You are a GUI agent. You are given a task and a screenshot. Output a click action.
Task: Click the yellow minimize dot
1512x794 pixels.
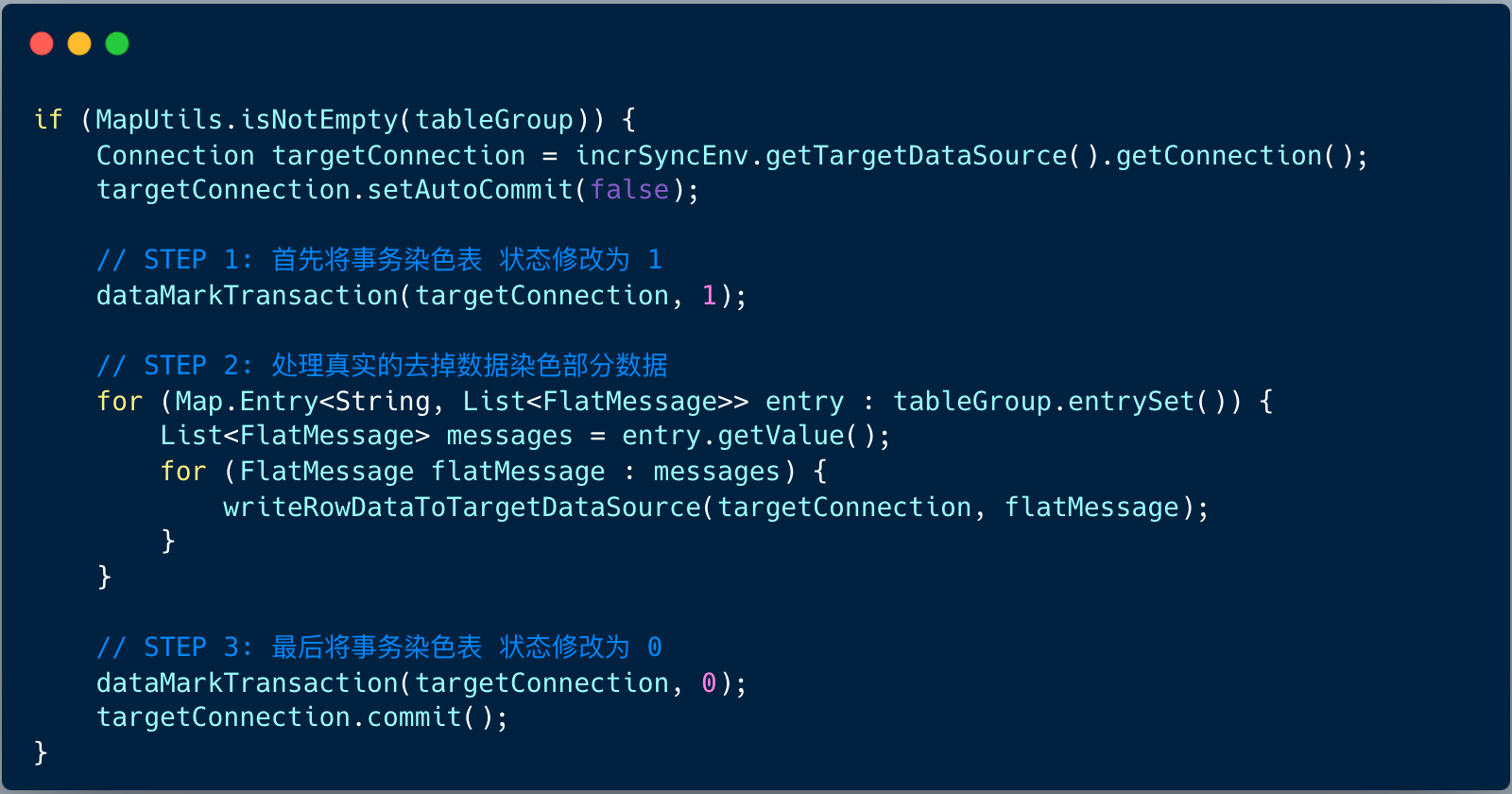(79, 43)
